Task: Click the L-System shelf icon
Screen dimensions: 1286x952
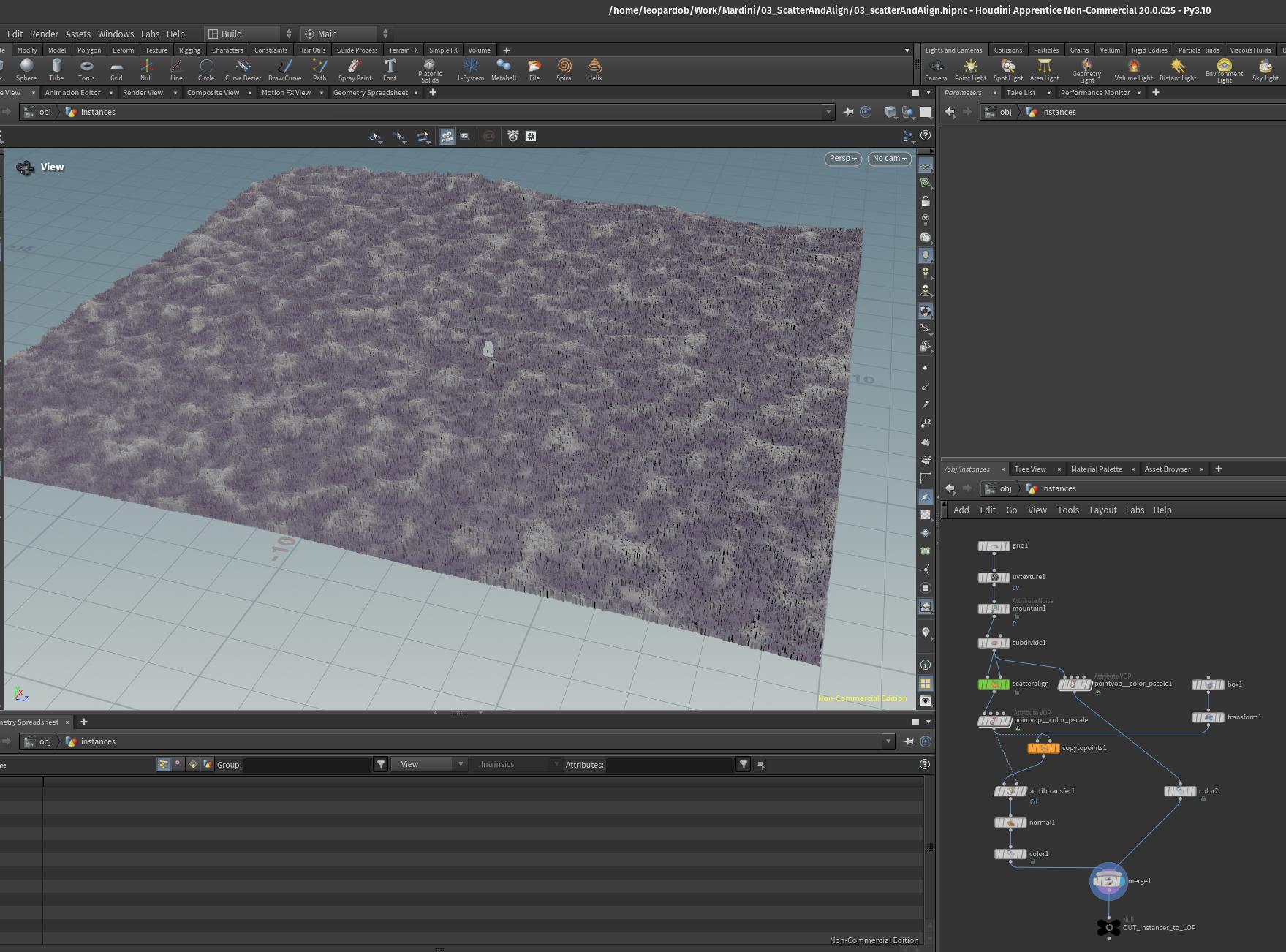Action: point(471,70)
